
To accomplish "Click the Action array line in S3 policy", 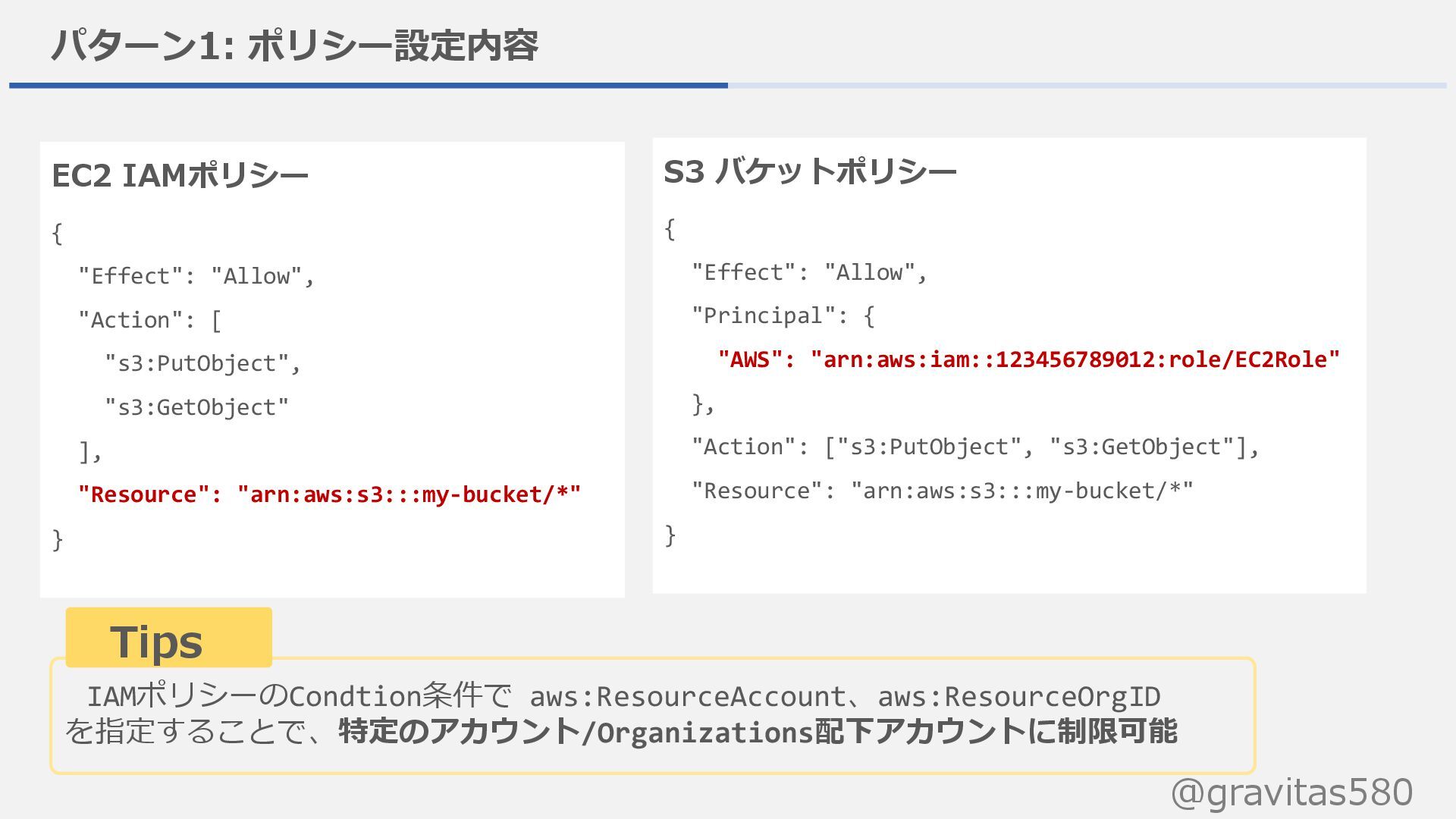I will pyautogui.click(x=974, y=447).
